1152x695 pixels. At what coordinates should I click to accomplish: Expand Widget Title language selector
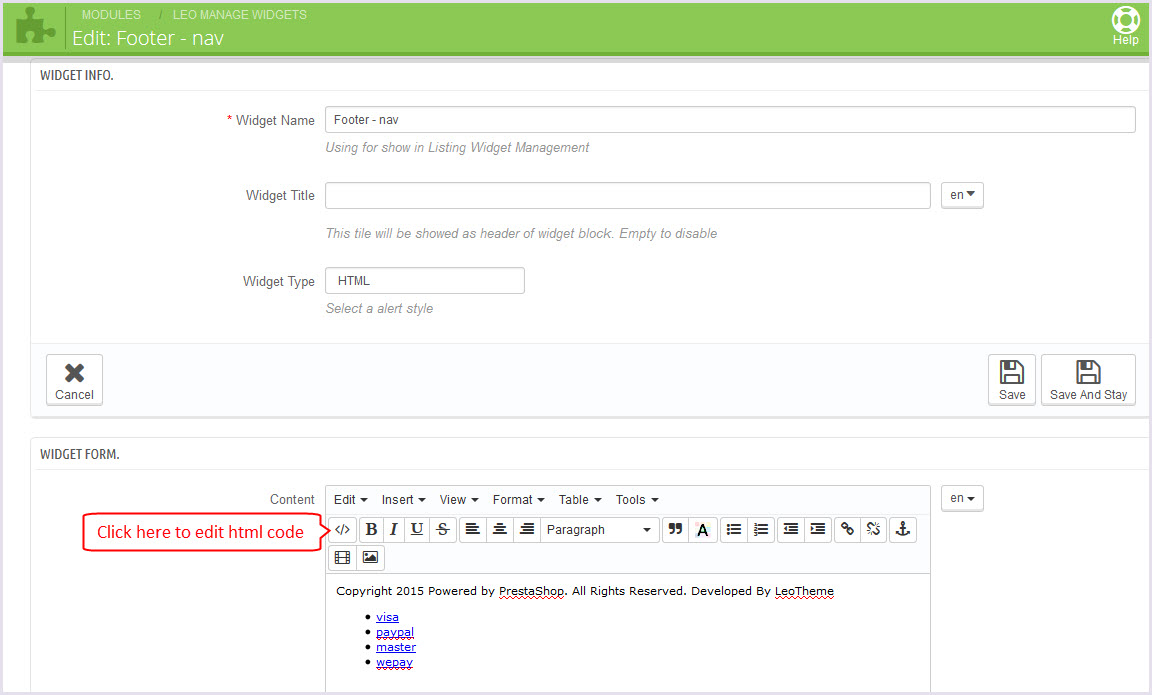[x=962, y=195]
